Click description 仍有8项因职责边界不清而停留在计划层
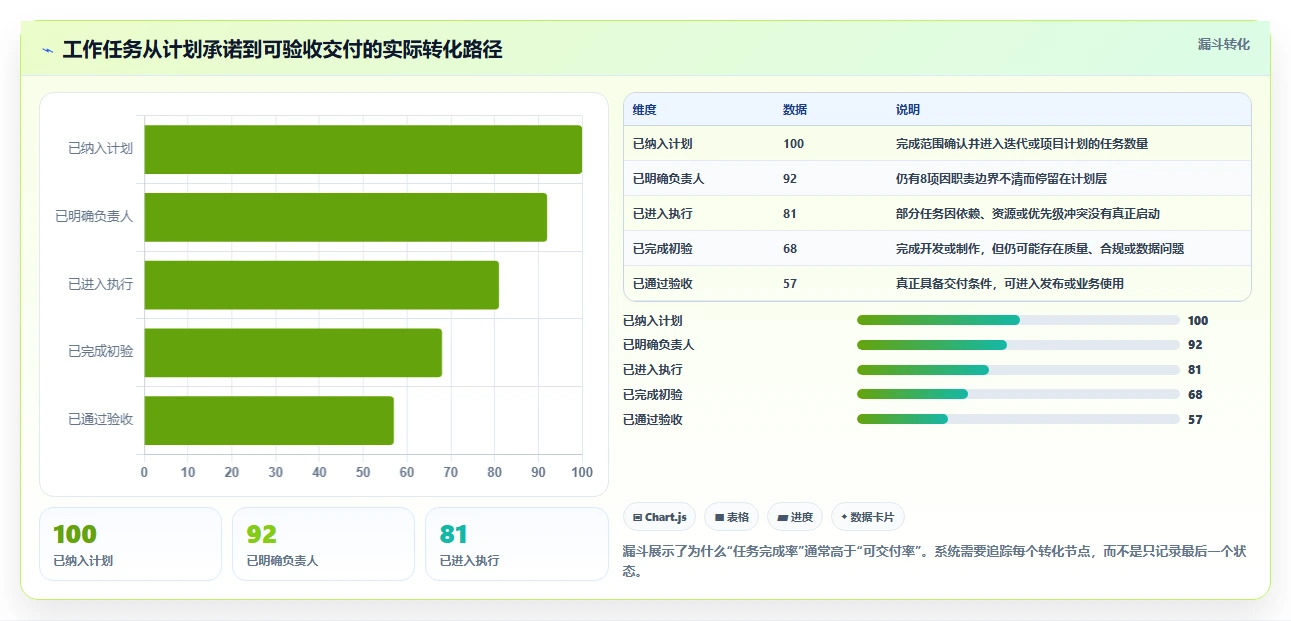The image size is (1291, 621). click(x=1001, y=179)
